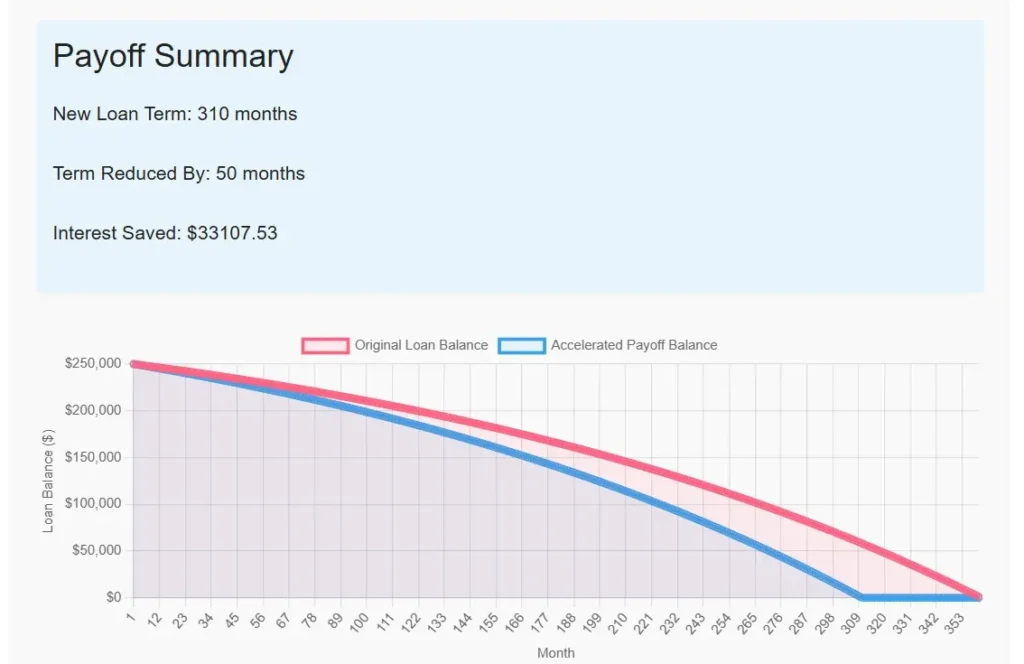Click the $50,000 y-axis label

click(96, 550)
